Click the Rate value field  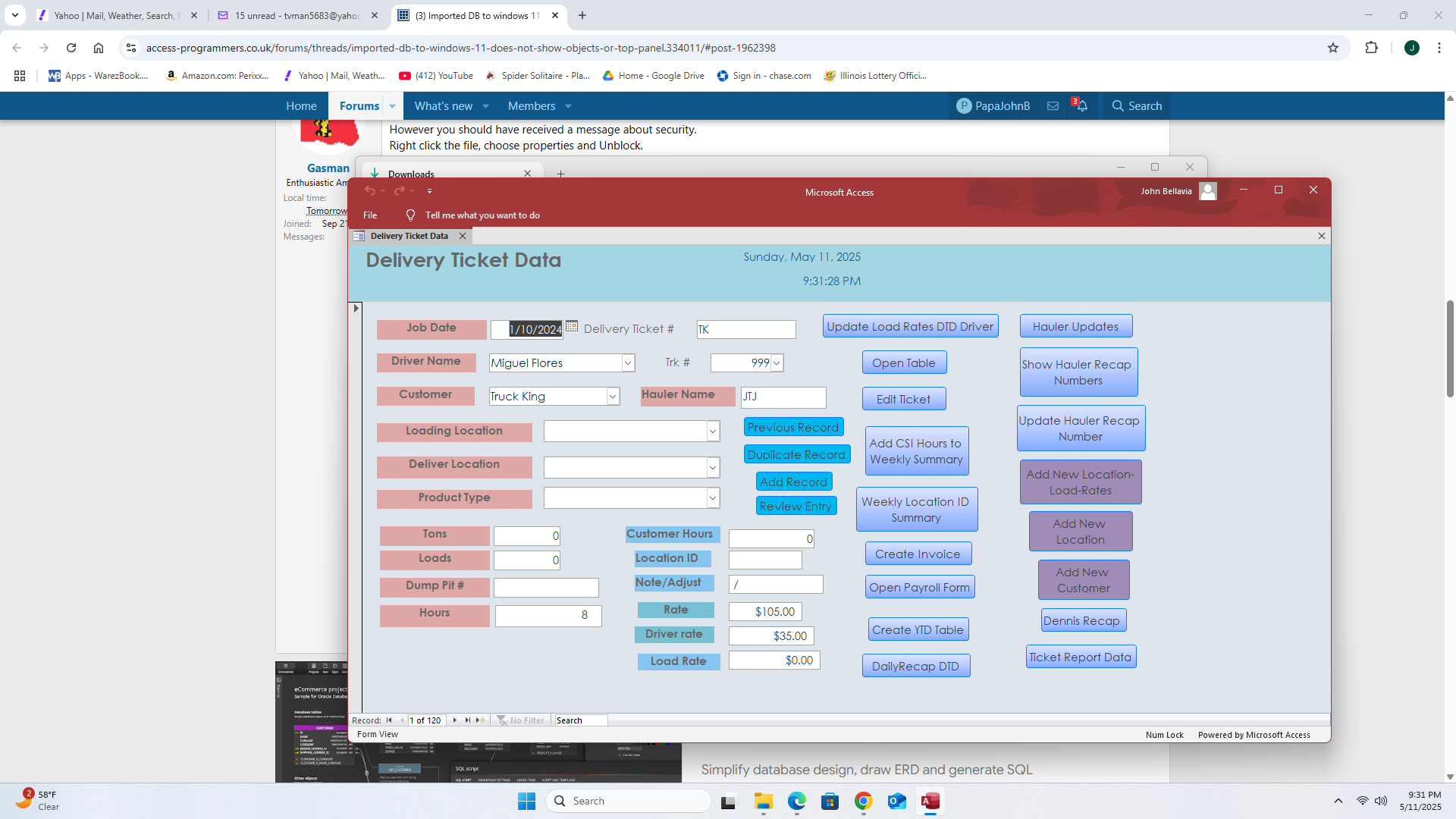pos(765,611)
